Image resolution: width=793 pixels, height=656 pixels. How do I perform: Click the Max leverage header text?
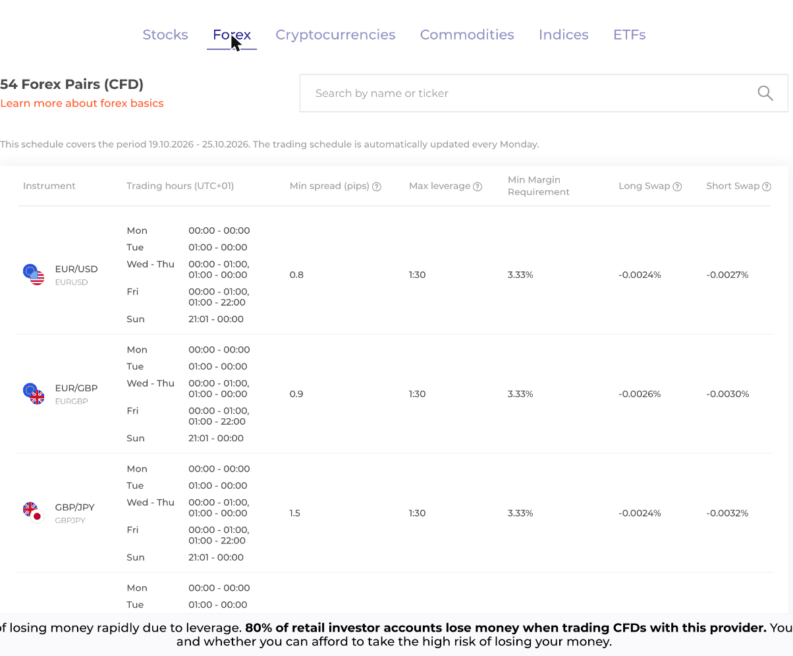[x=439, y=186]
